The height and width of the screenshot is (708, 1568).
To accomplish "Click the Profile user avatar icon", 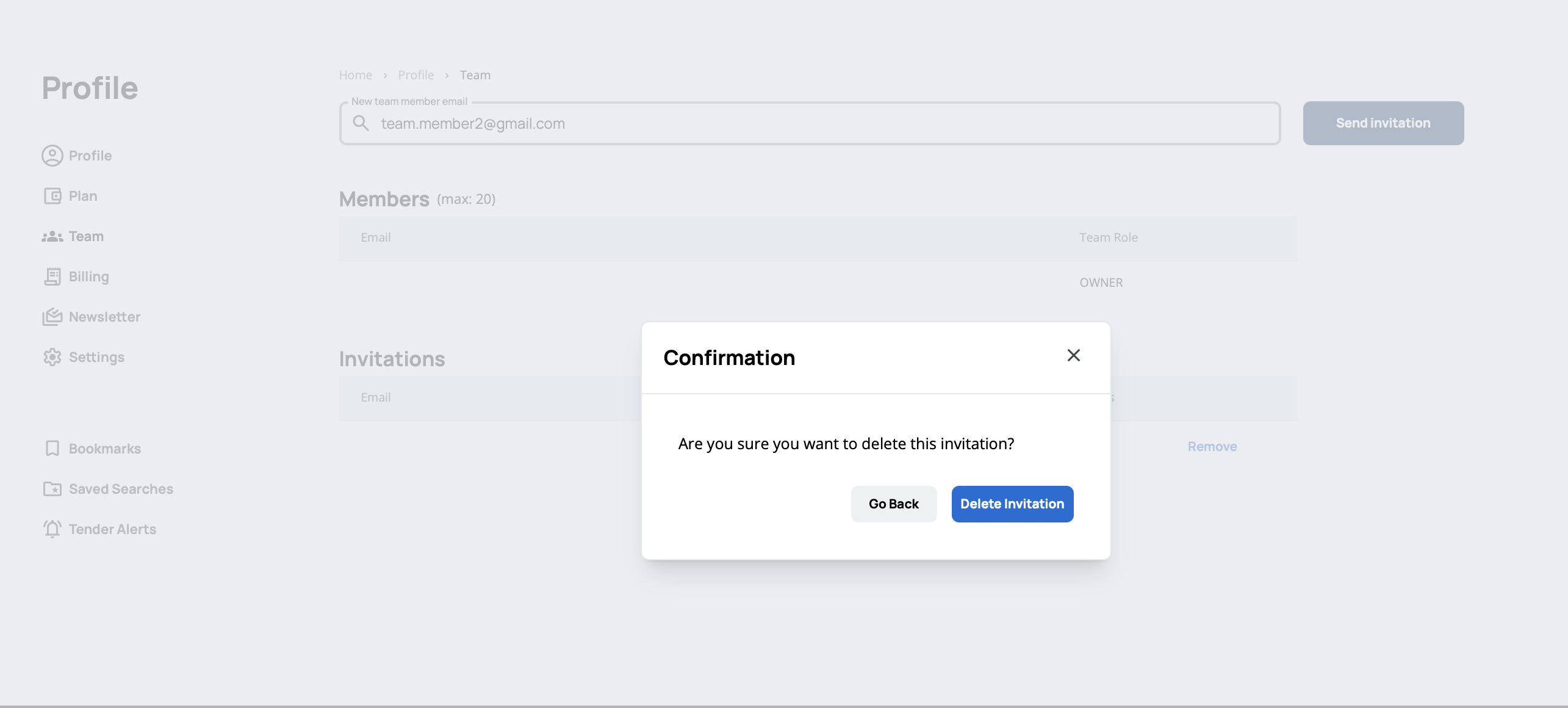I will click(52, 156).
